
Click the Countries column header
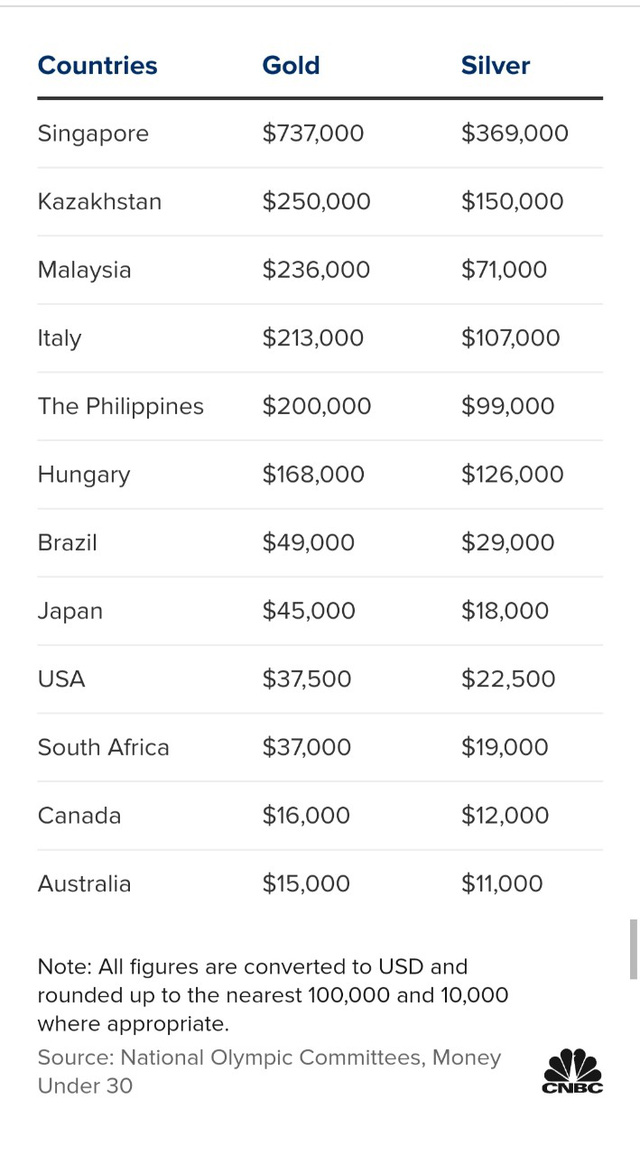(97, 66)
